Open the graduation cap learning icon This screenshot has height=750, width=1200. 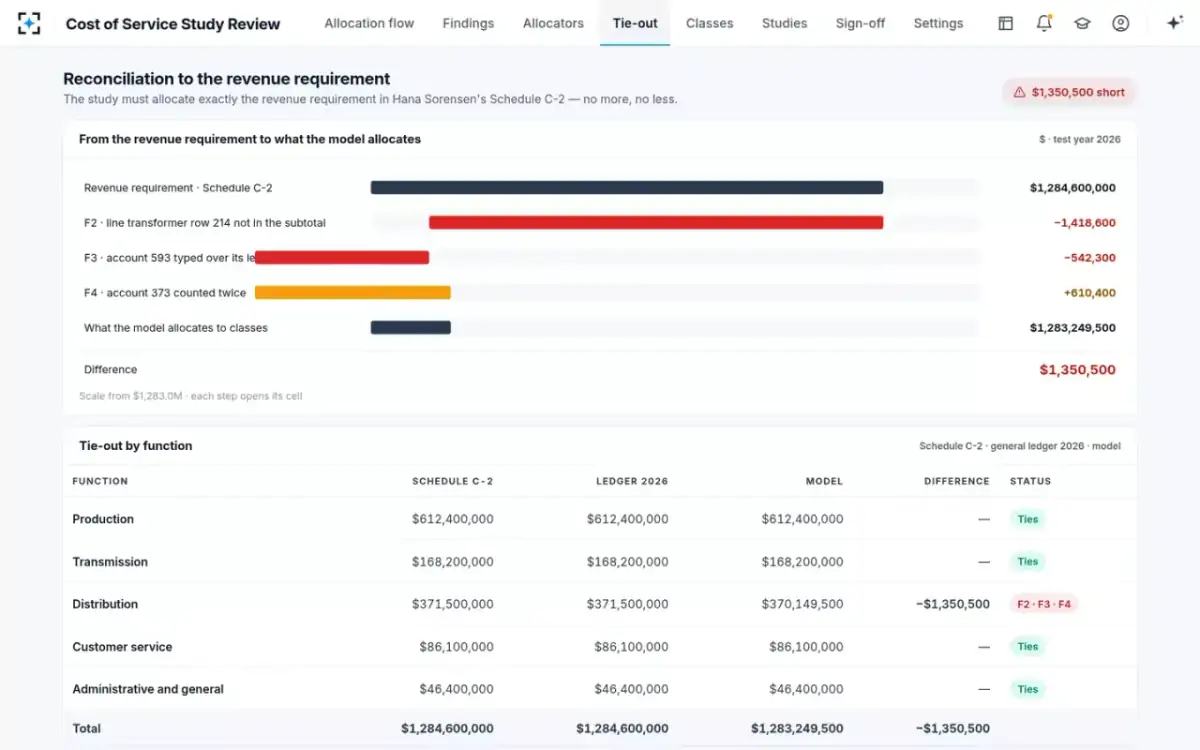click(1082, 23)
